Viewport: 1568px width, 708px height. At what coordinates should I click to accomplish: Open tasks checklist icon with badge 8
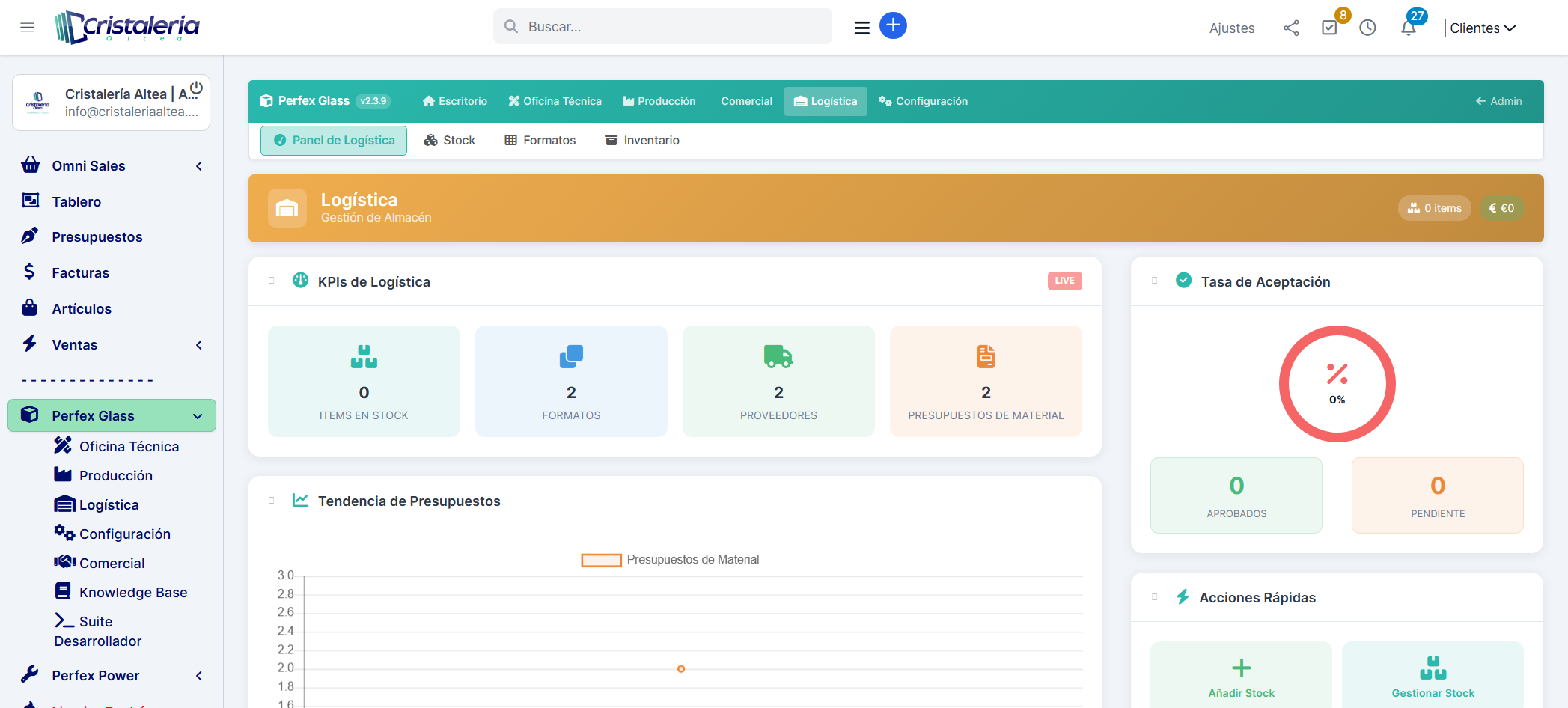click(x=1329, y=28)
